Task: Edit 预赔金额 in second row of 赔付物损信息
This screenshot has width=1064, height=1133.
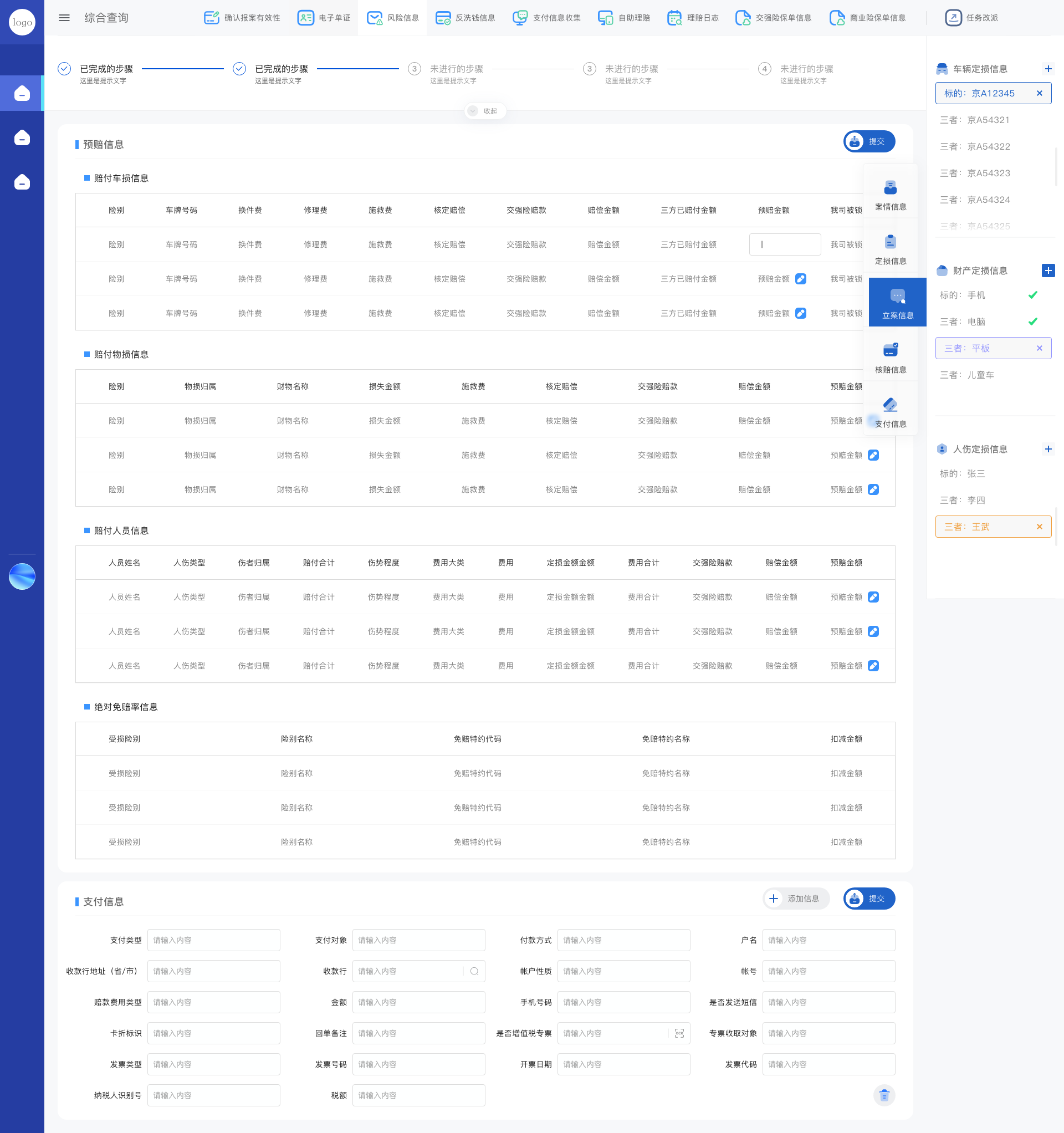Action: [873, 456]
